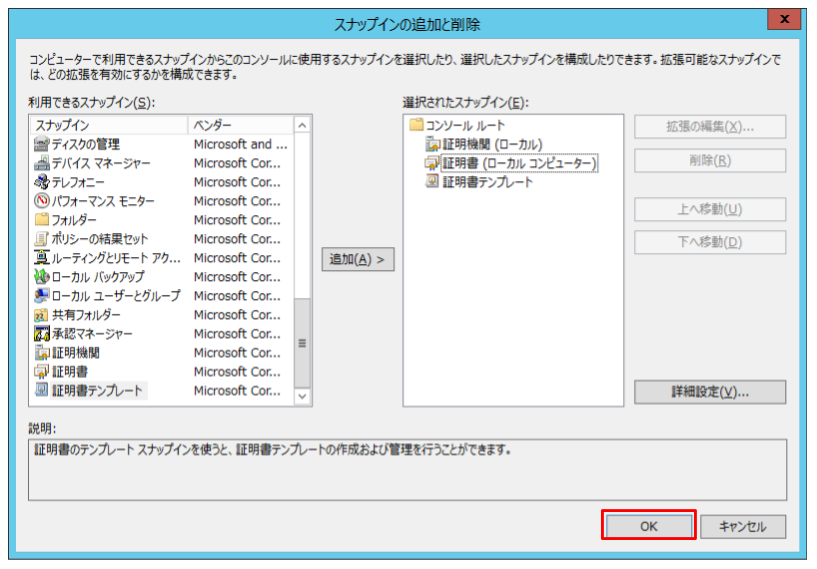
Task: Select 承認マネージャー snap-in name
Action: pyautogui.click(x=92, y=333)
